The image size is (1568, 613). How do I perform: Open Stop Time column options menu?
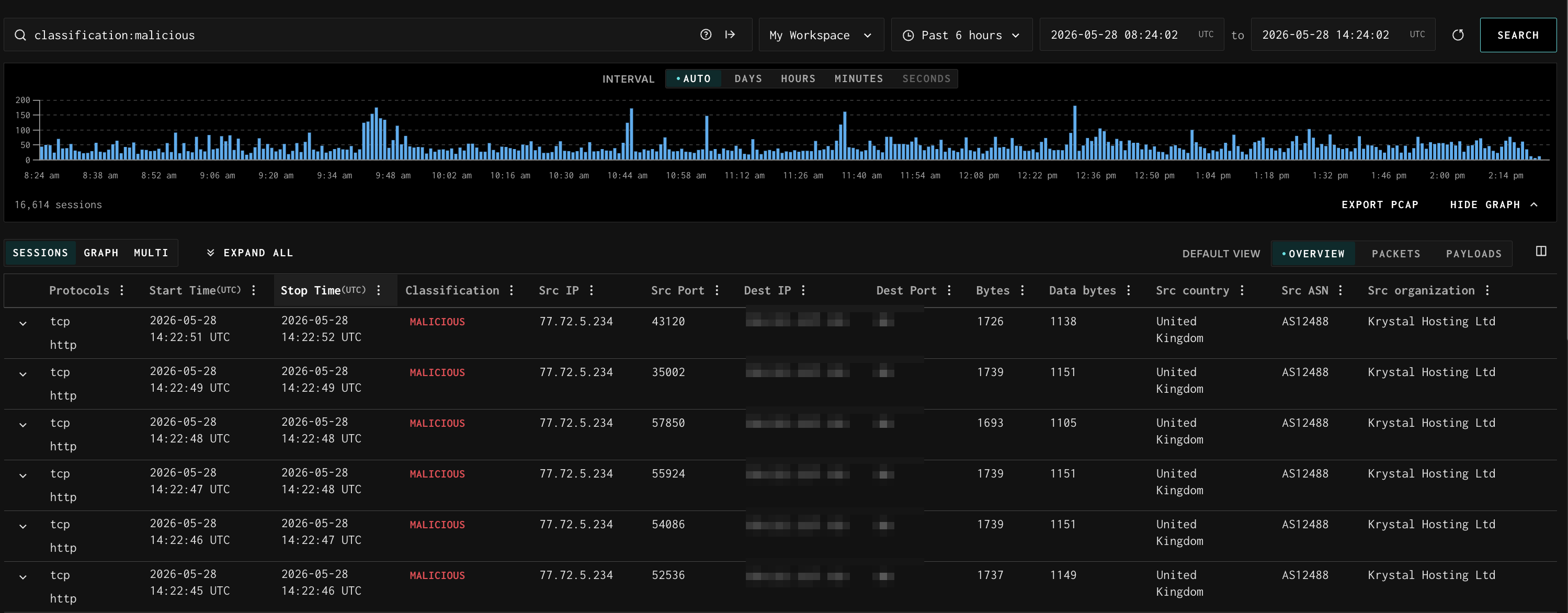[x=379, y=290]
